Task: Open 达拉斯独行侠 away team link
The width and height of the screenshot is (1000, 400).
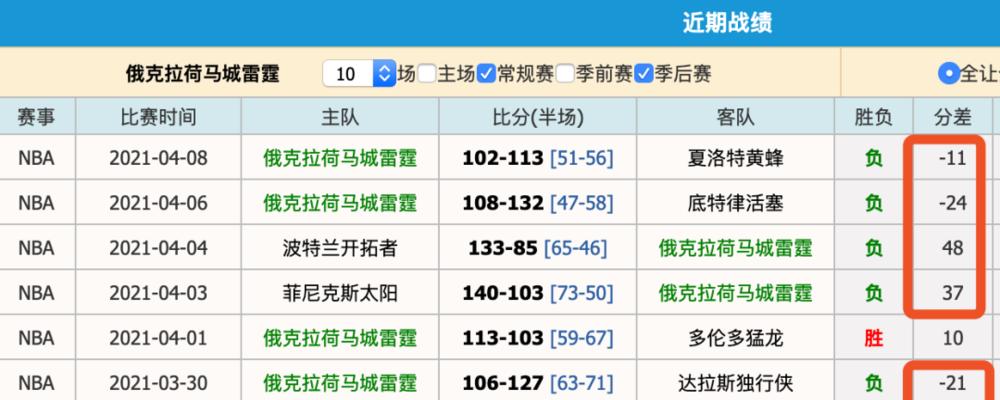Action: pos(735,383)
